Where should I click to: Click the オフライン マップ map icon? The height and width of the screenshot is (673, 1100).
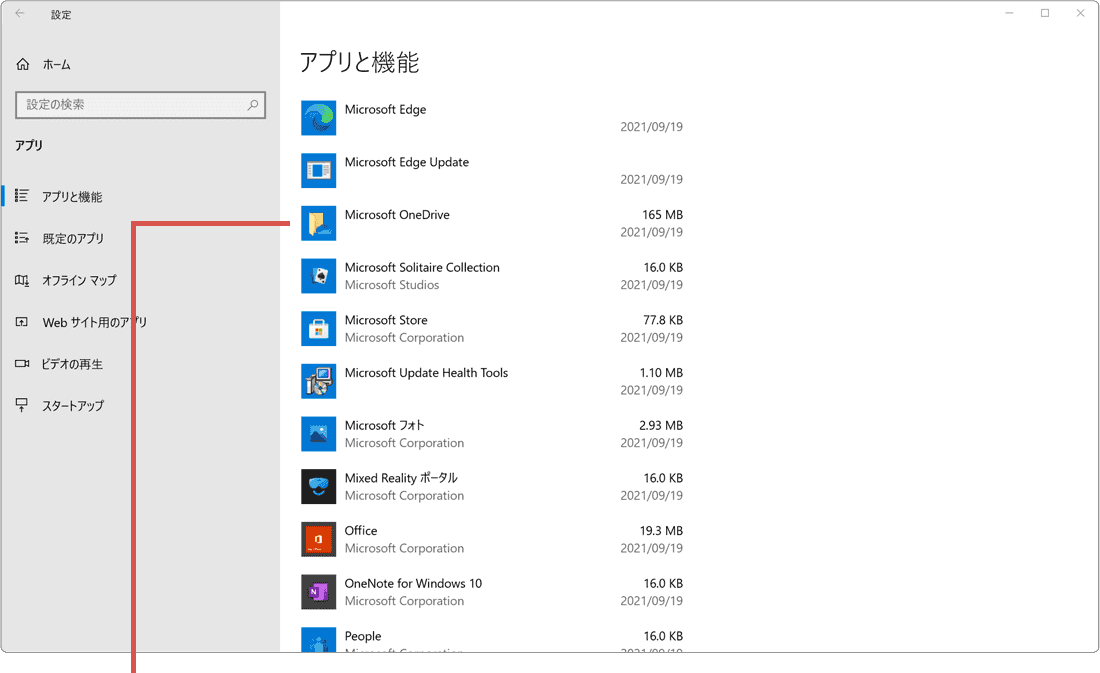[22, 280]
